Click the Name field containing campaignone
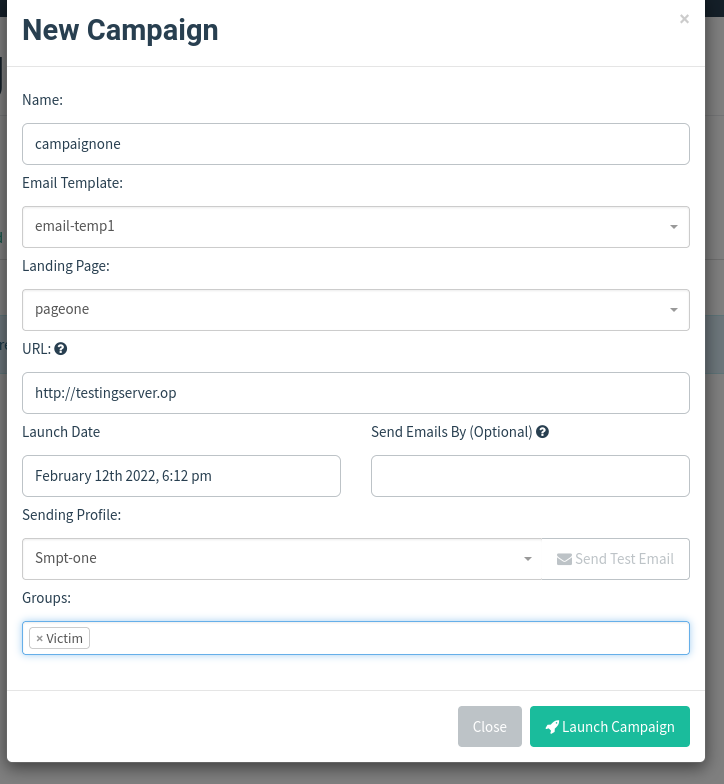Image resolution: width=724 pixels, height=784 pixels. [355, 144]
